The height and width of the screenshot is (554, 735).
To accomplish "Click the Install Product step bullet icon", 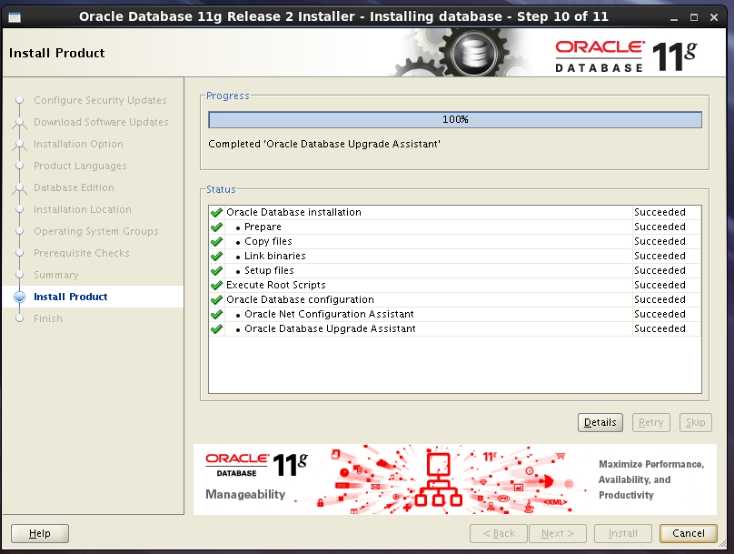I will point(20,297).
